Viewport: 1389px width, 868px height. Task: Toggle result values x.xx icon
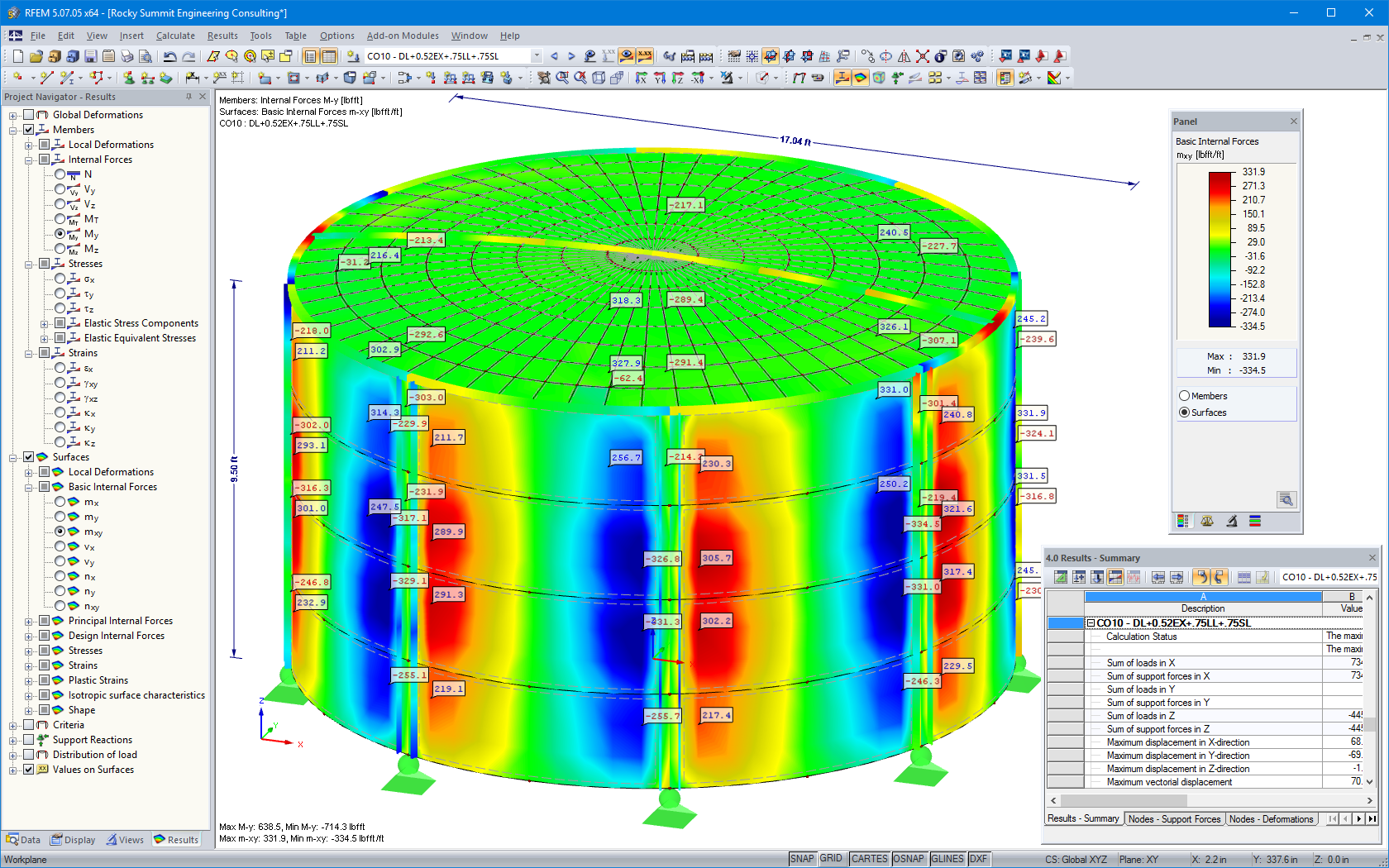tap(645, 56)
